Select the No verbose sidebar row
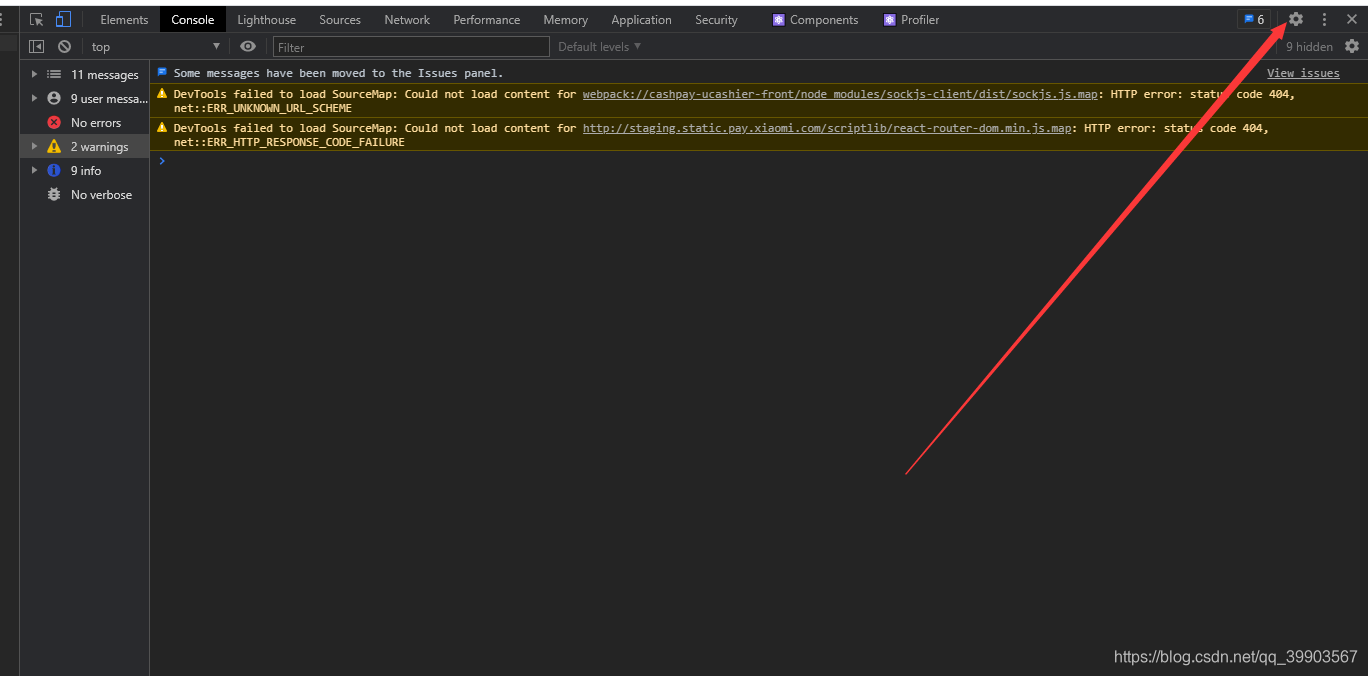 click(85, 194)
